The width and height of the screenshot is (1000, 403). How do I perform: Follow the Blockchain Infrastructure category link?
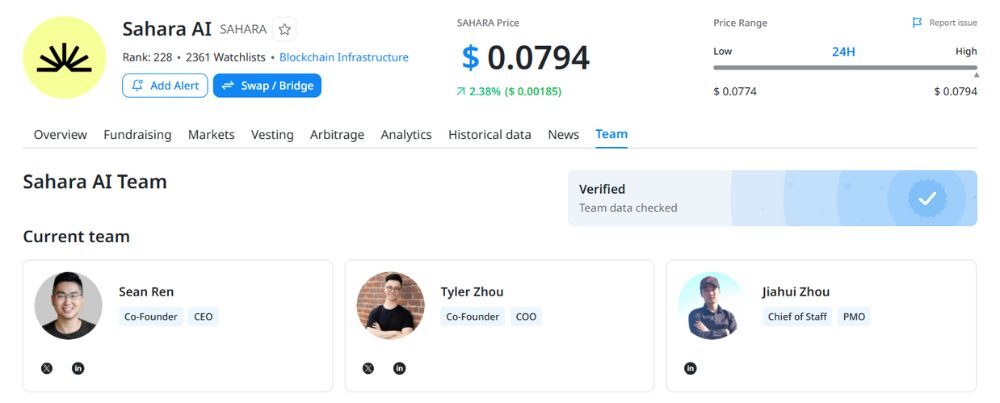[344, 58]
